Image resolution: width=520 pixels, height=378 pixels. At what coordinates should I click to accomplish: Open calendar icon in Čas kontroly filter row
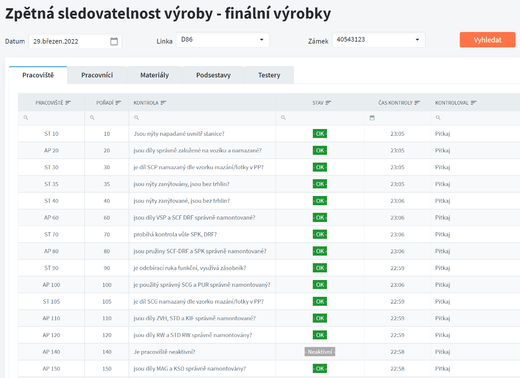pyautogui.click(x=372, y=118)
